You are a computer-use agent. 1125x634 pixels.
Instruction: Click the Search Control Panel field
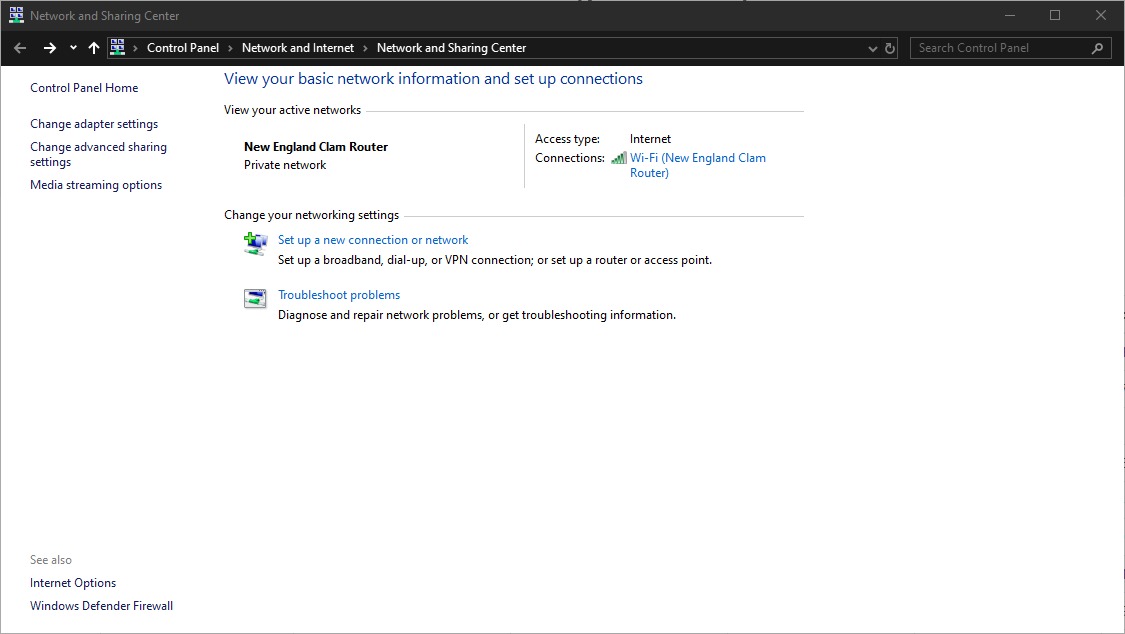point(1000,48)
